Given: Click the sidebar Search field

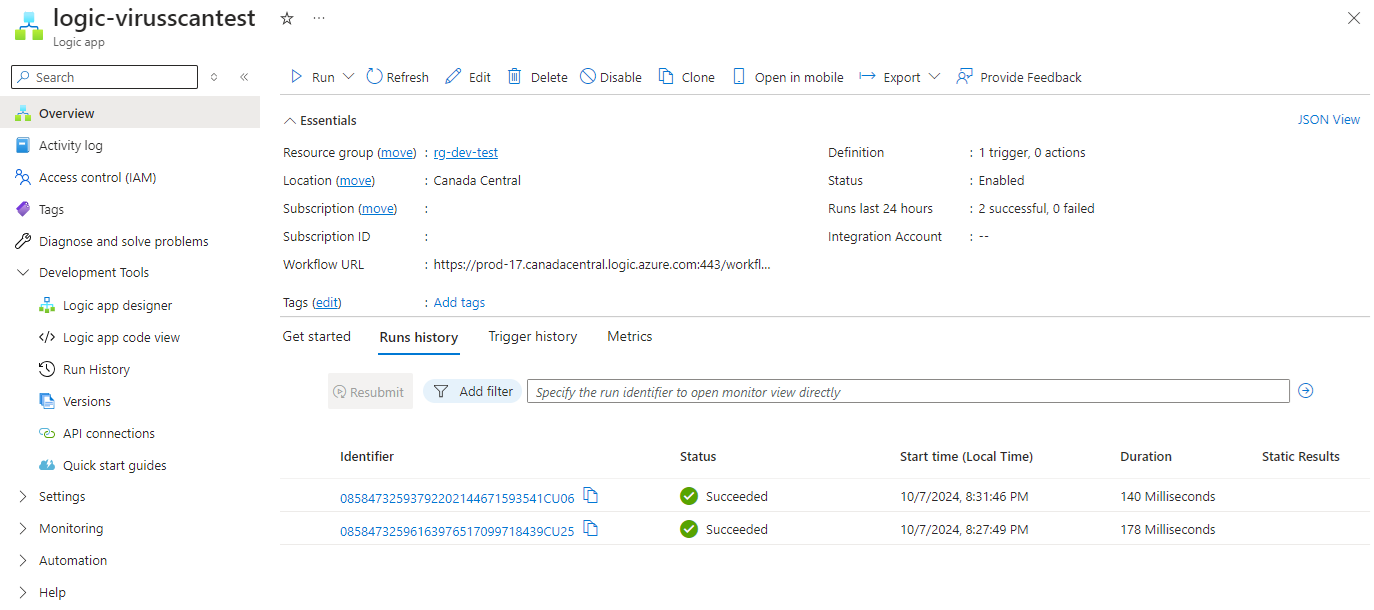Looking at the screenshot, I should coord(105,77).
